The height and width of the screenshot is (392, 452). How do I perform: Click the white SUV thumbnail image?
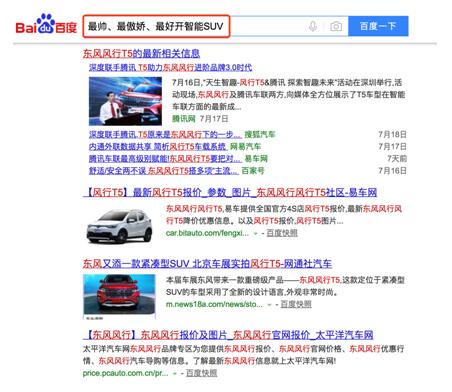pos(119,225)
